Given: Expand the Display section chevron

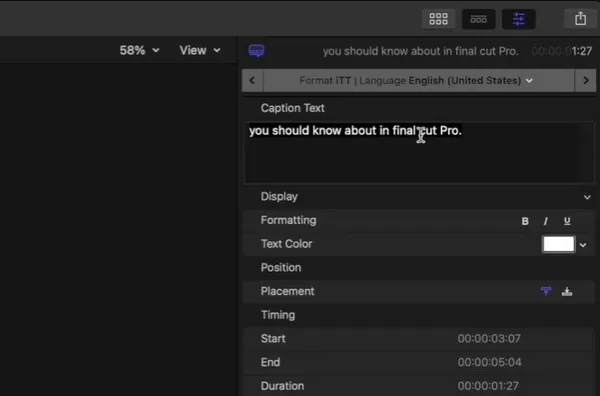Looking at the screenshot, I should point(587,197).
